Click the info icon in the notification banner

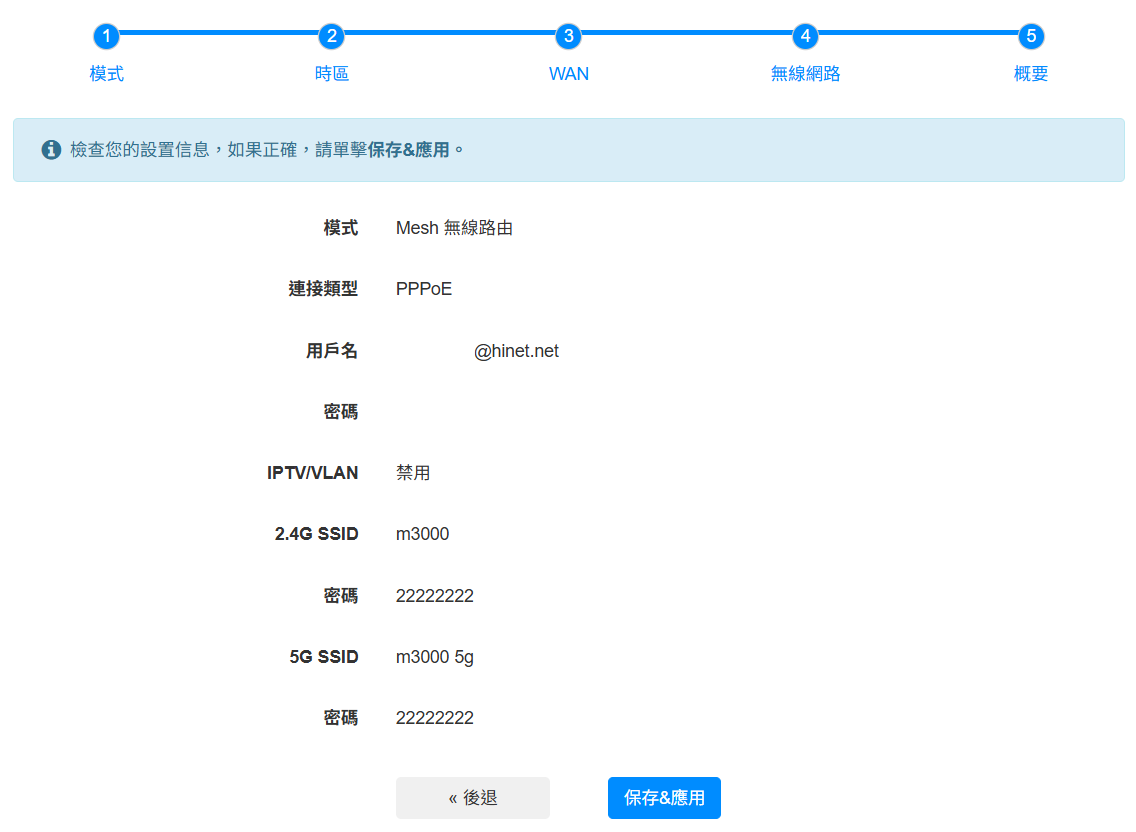click(50, 148)
